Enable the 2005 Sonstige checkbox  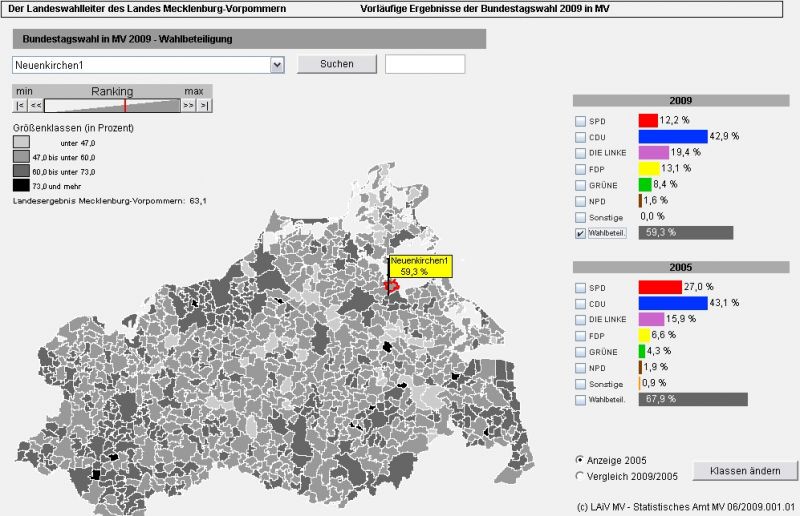tap(580, 384)
